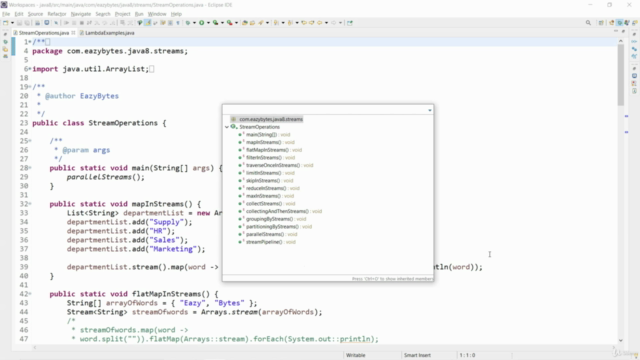
Task: Click the Save toolbar icon
Action: [x=20, y=23]
